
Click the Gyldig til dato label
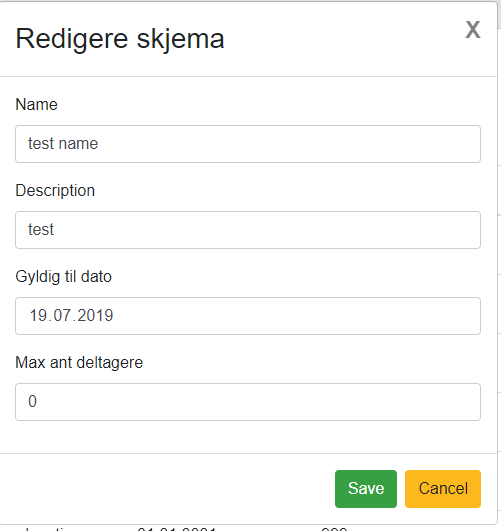pos(64,277)
